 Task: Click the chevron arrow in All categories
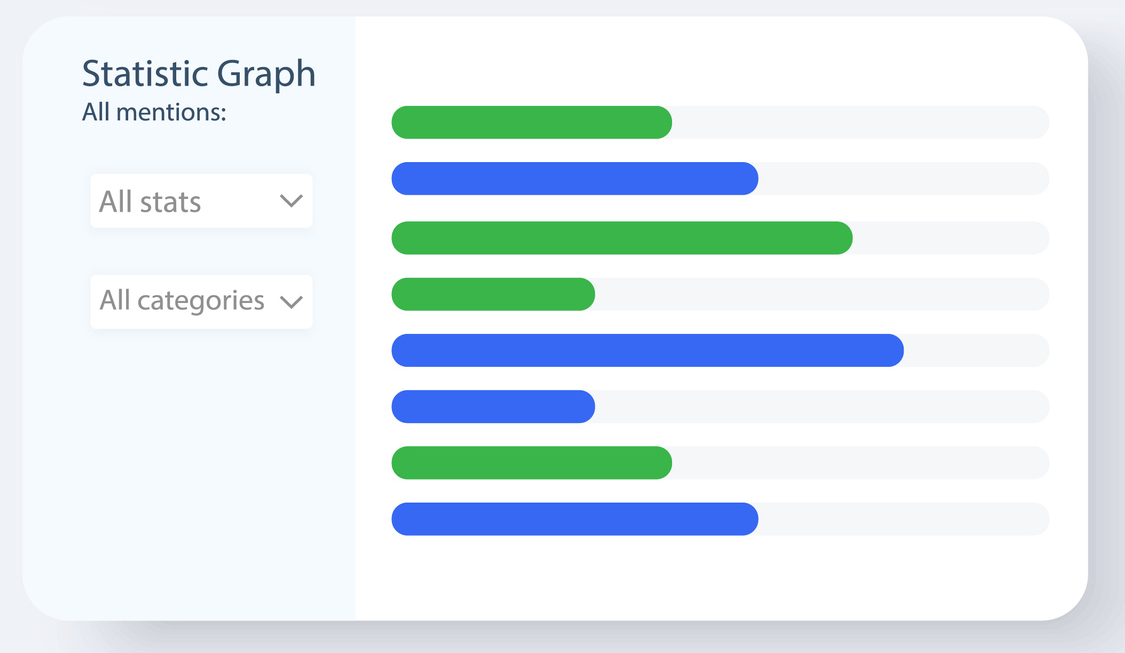pos(291,302)
